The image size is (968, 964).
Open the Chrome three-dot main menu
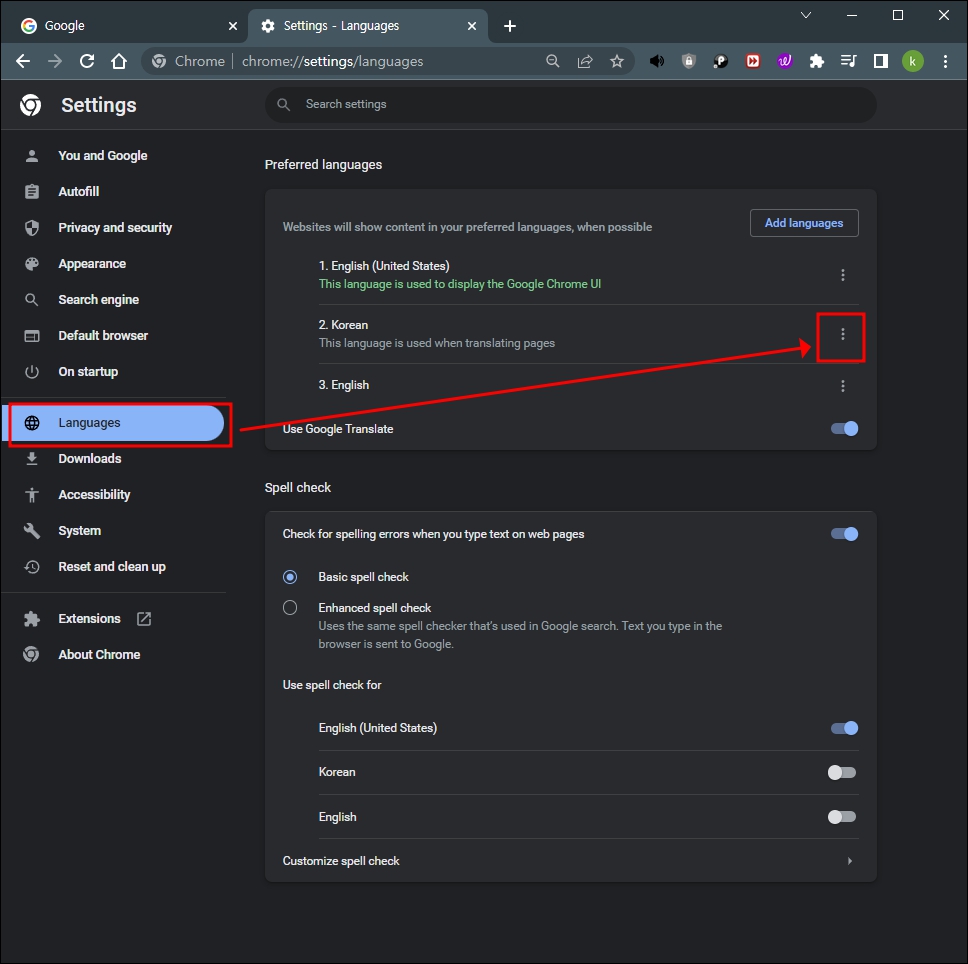[x=945, y=61]
